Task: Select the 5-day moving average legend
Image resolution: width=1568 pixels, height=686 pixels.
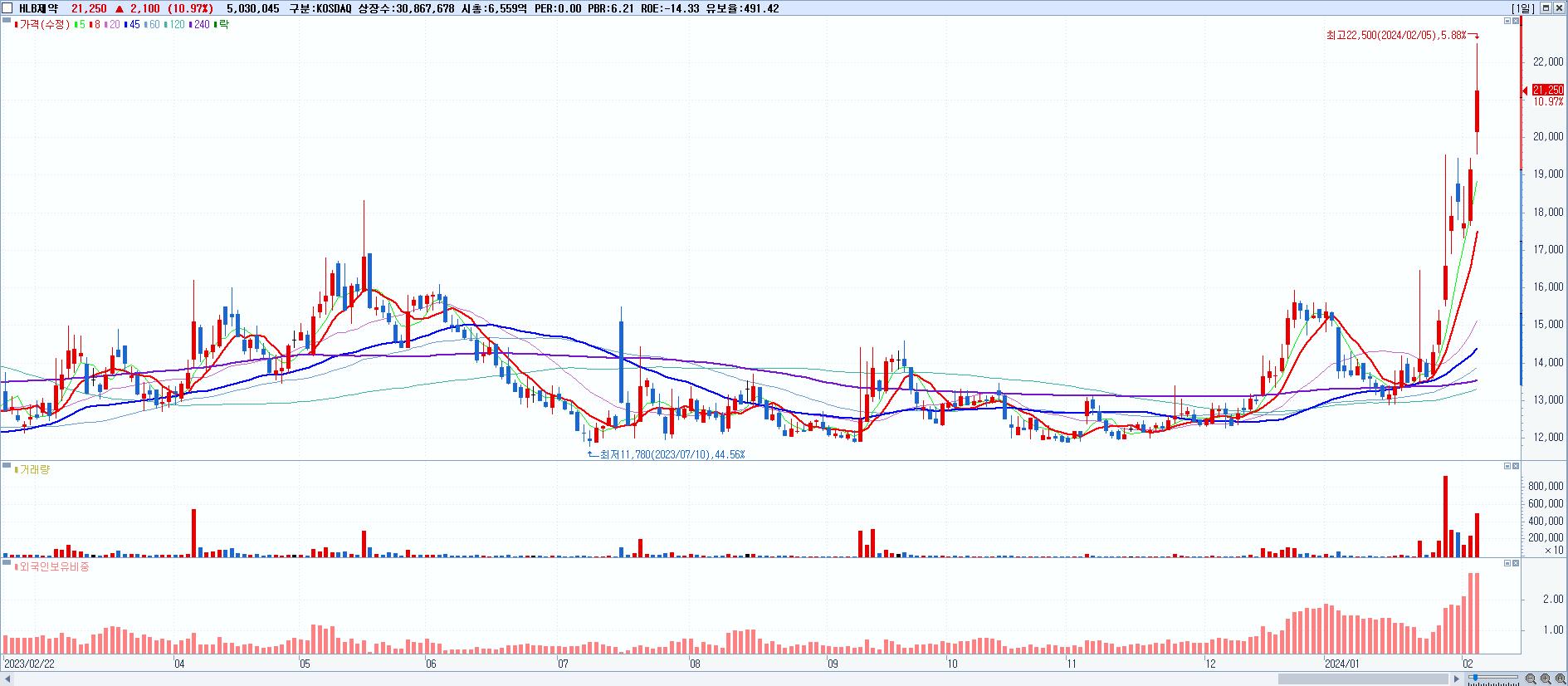Action: pos(79,25)
